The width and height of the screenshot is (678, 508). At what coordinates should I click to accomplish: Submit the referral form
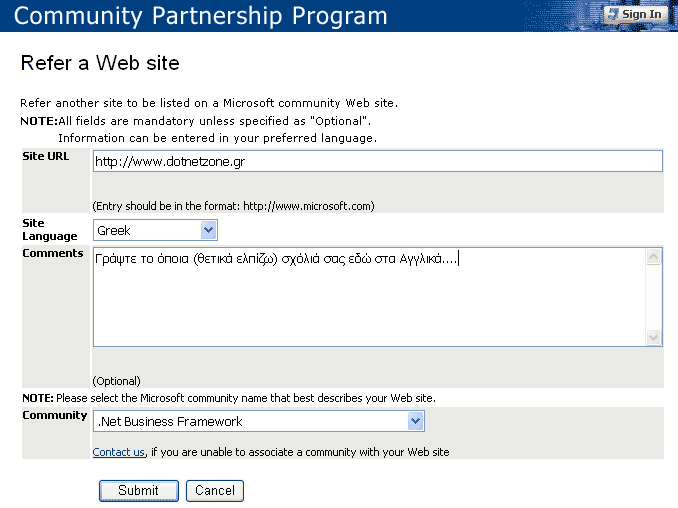coord(138,490)
